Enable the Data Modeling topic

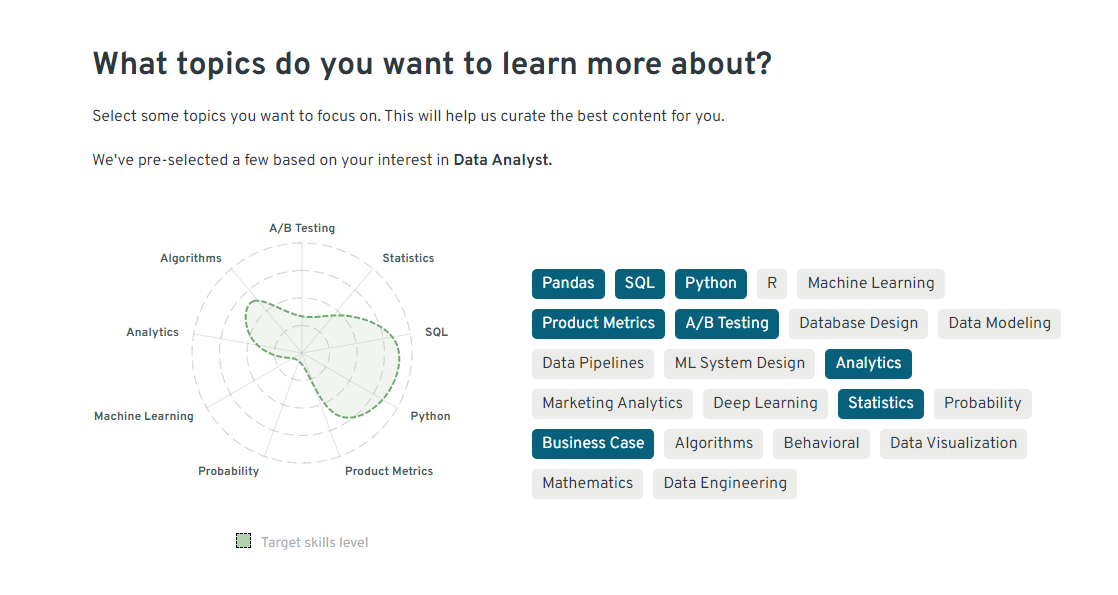tap(999, 323)
